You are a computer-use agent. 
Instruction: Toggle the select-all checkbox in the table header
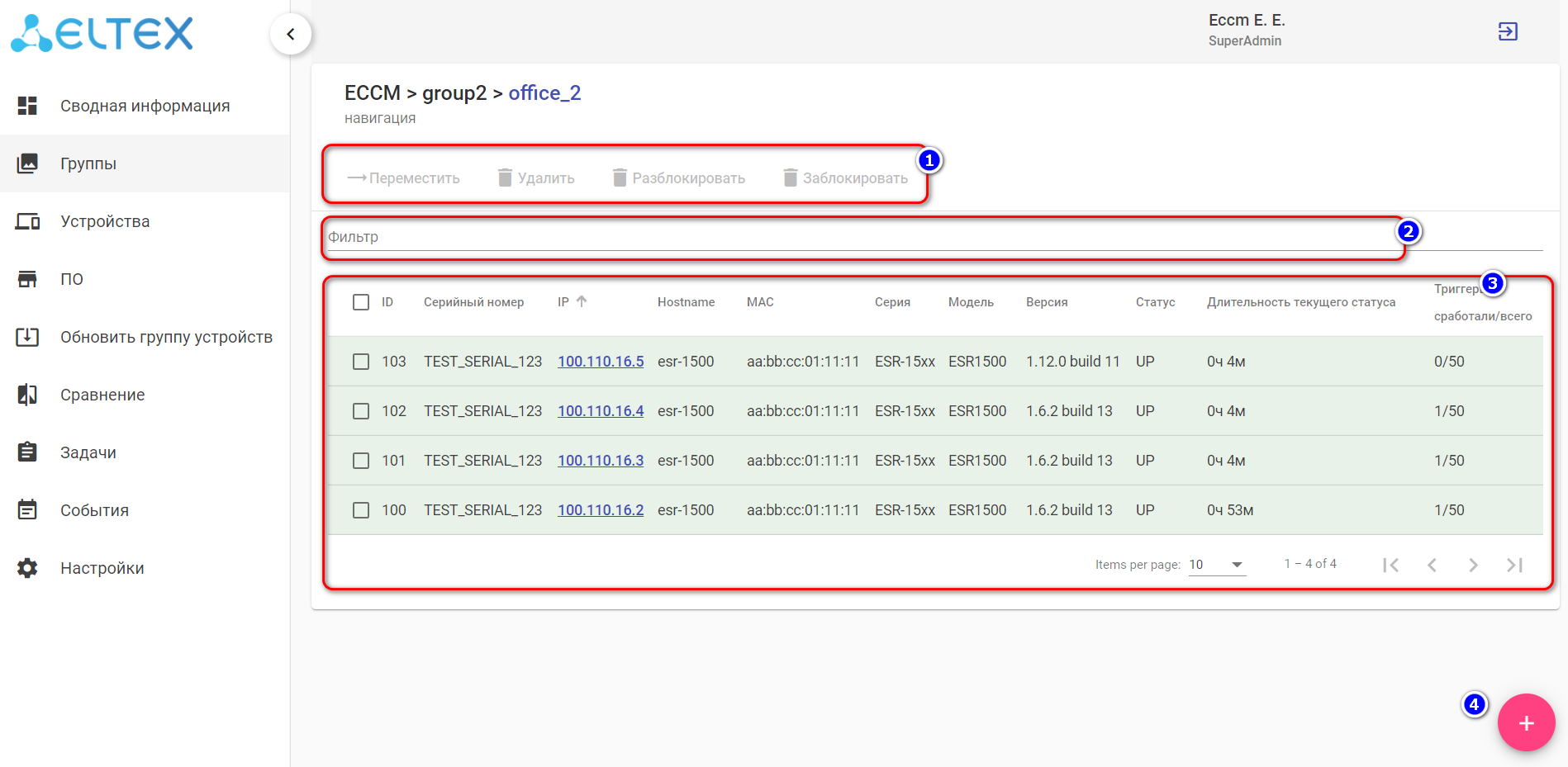[x=361, y=302]
